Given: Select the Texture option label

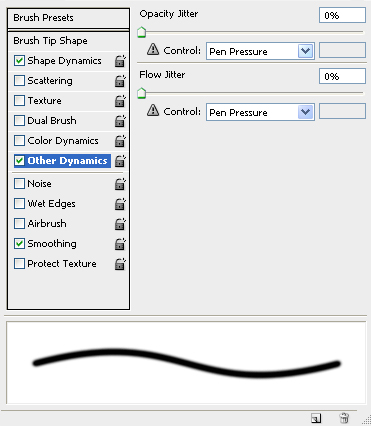Looking at the screenshot, I should pyautogui.click(x=44, y=101).
